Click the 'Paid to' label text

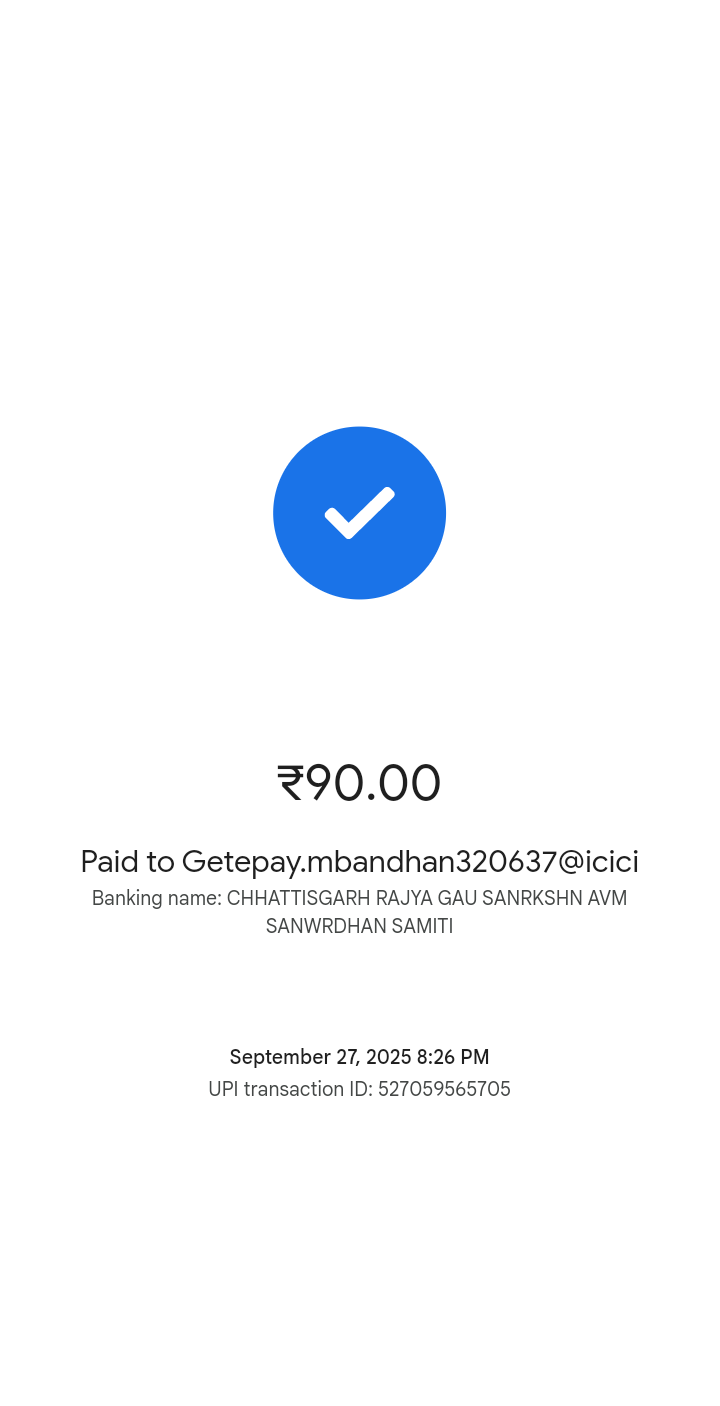(x=127, y=862)
